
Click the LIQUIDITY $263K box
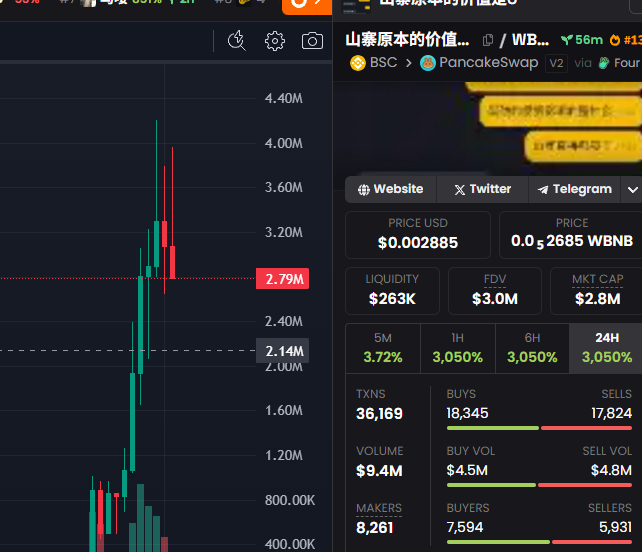[x=392, y=291]
